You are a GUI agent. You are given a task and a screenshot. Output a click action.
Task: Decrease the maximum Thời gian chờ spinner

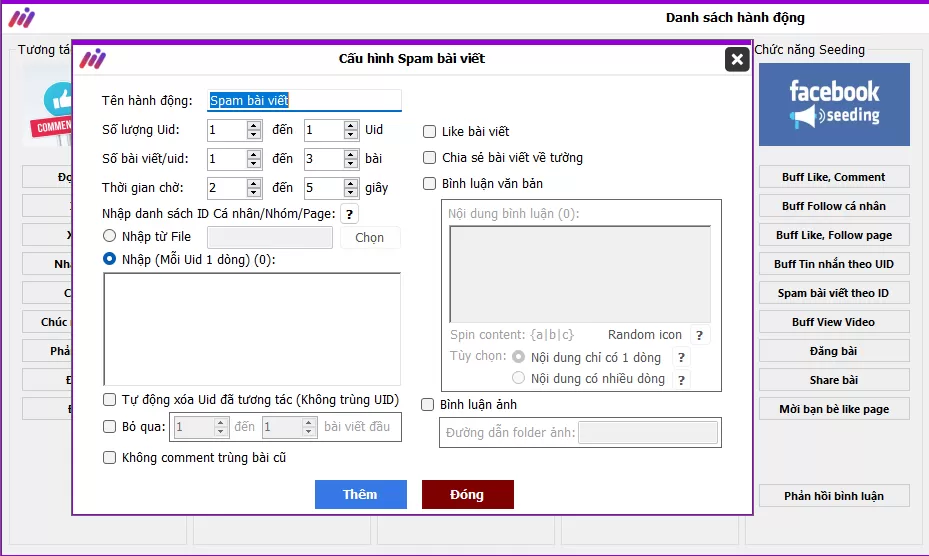(351, 193)
